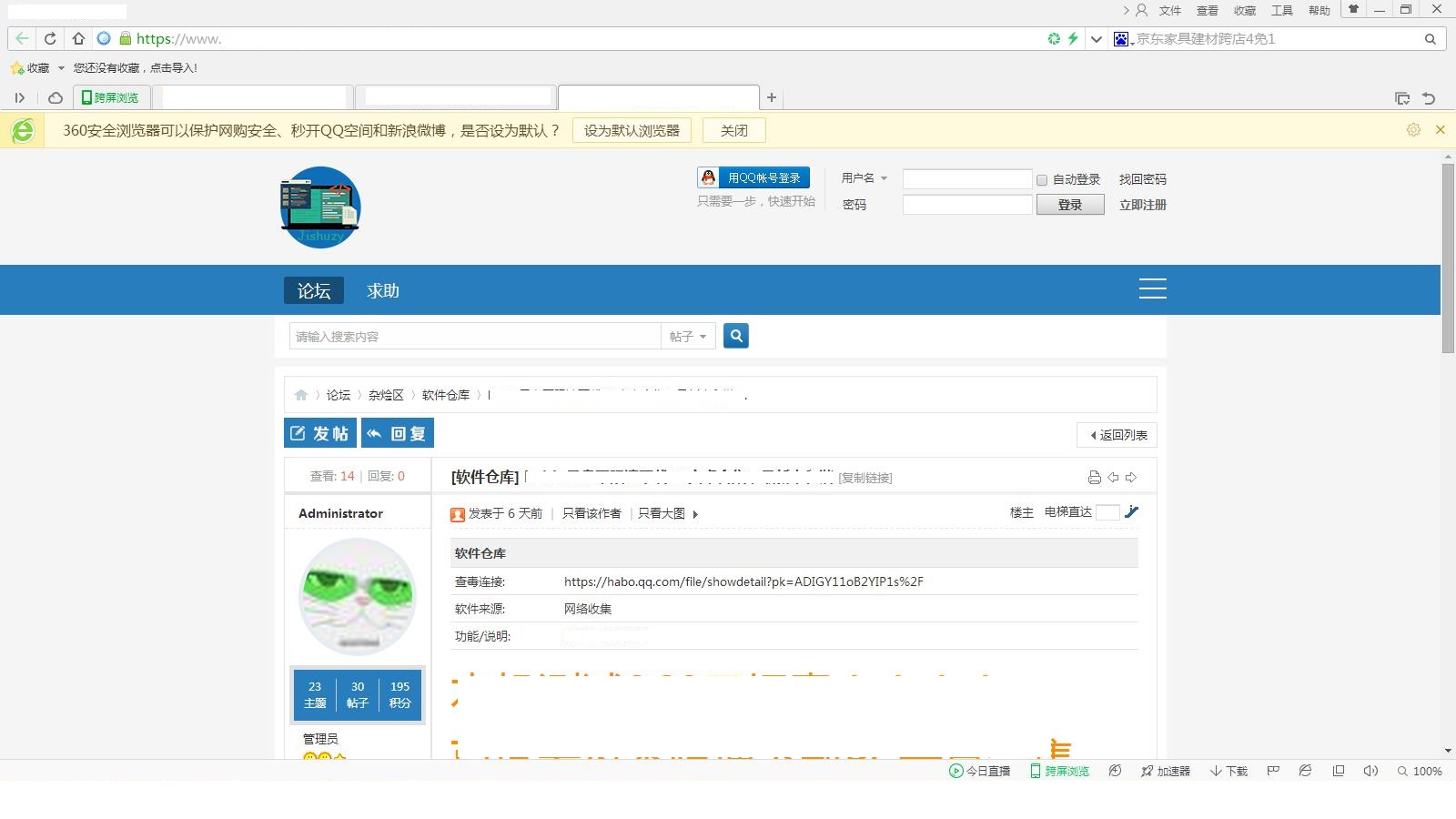This screenshot has height=819, width=1456.
Task: Click the home icon in breadcrumb
Action: (x=301, y=395)
